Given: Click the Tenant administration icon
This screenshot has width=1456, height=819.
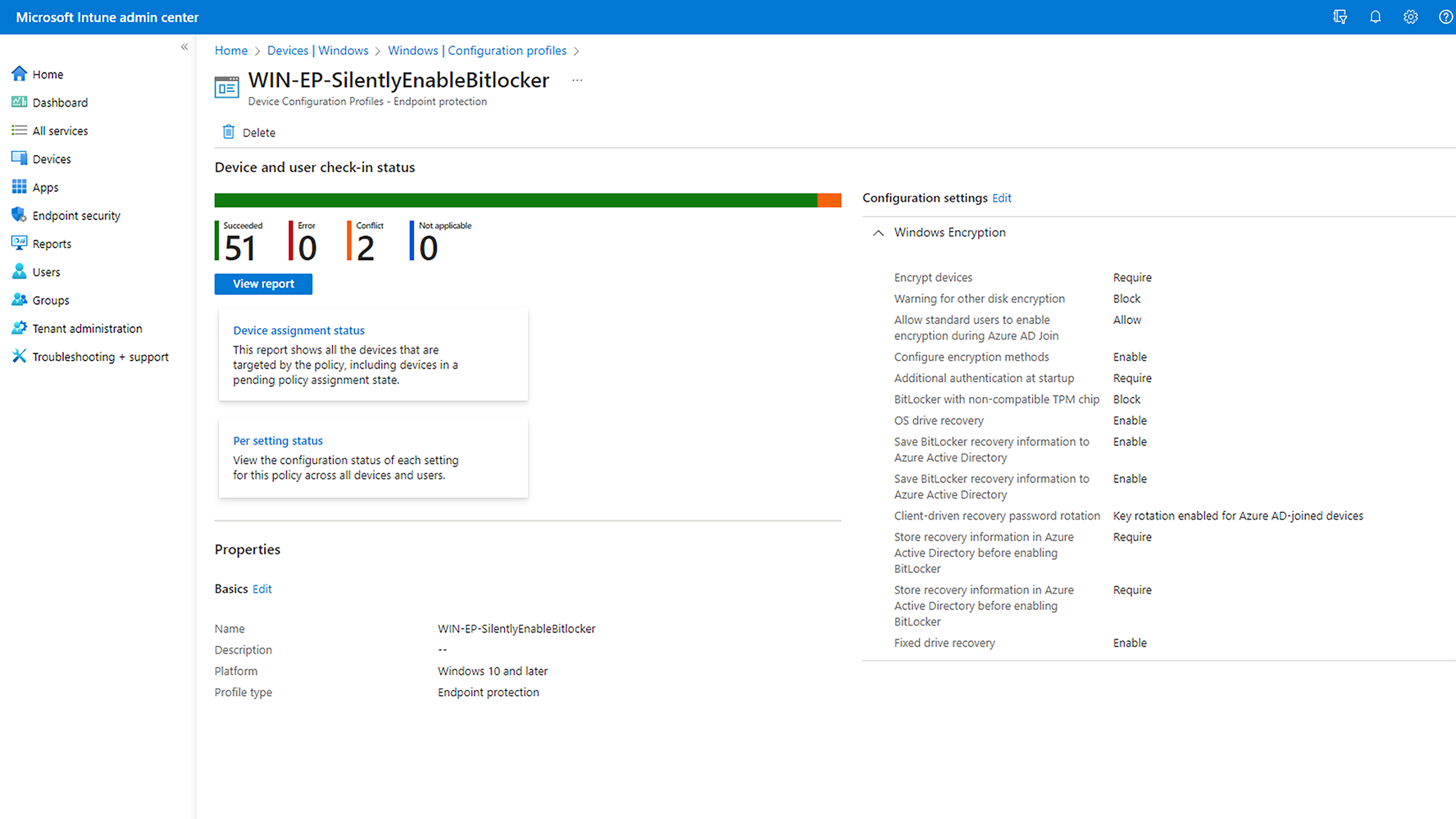Looking at the screenshot, I should pos(19,328).
